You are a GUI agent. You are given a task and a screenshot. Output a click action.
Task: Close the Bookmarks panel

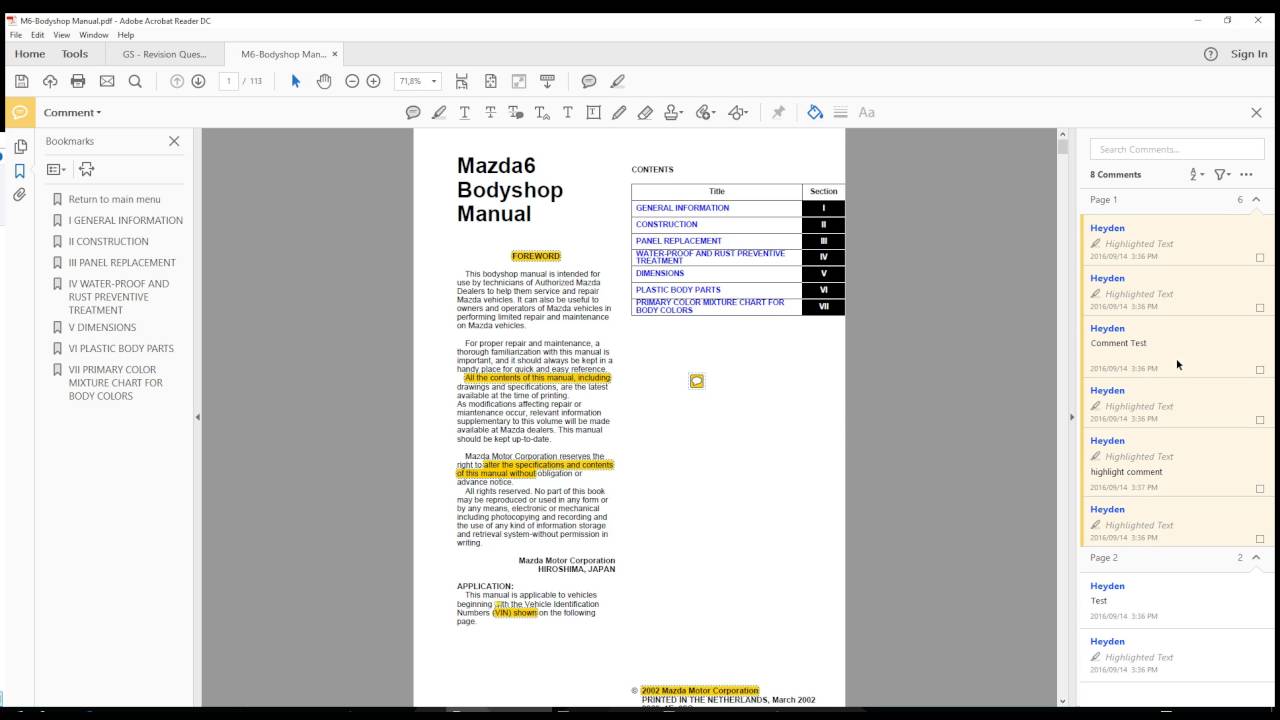174,141
